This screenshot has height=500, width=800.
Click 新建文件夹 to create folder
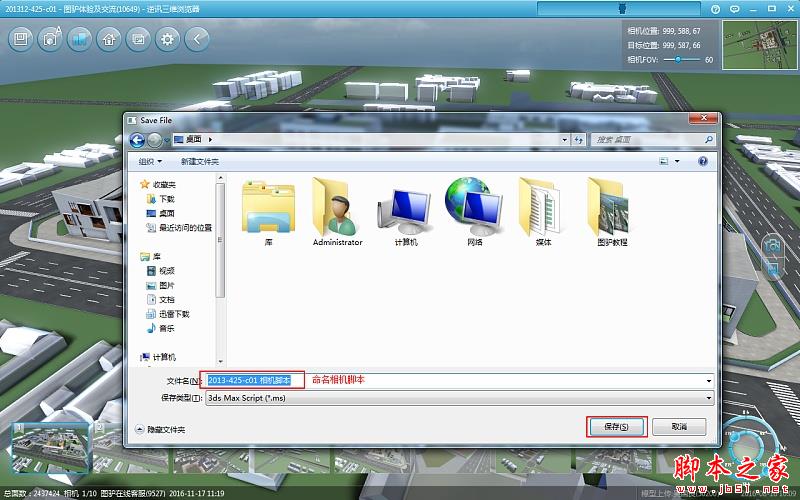pos(199,161)
